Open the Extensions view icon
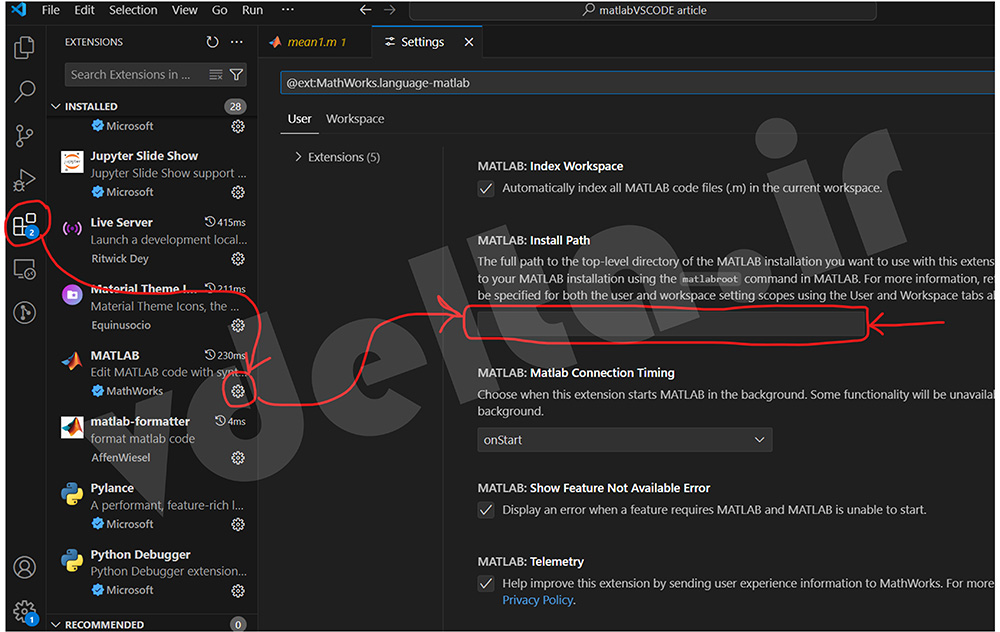The image size is (1000, 632). point(24,224)
